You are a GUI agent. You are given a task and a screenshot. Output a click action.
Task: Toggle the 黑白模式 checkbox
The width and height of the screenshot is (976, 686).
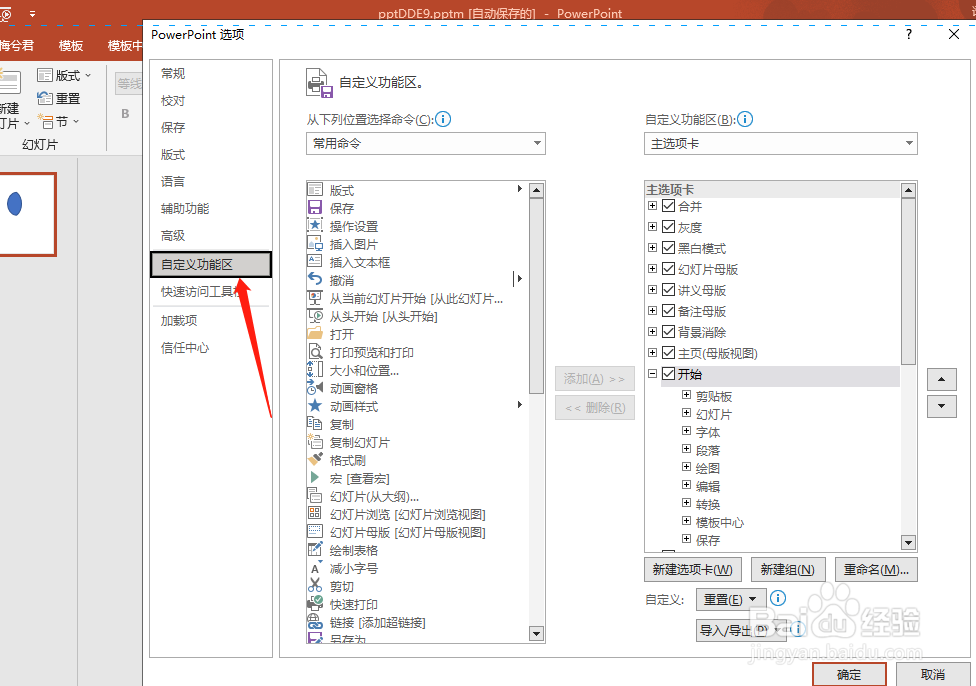tap(669, 248)
